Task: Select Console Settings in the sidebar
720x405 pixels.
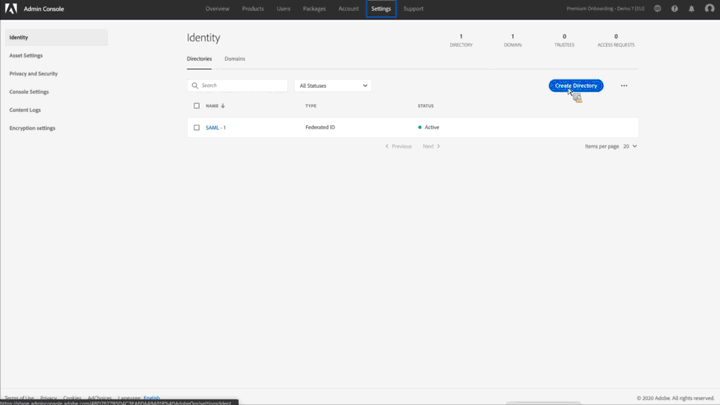Action: coord(29,92)
